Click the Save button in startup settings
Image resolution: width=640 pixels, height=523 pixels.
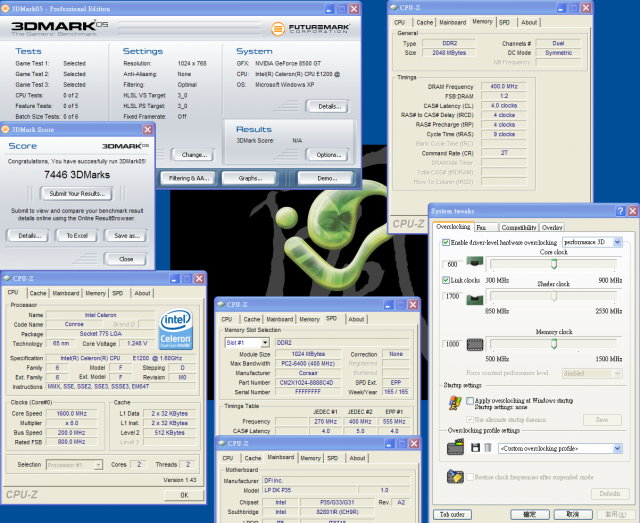(602, 420)
